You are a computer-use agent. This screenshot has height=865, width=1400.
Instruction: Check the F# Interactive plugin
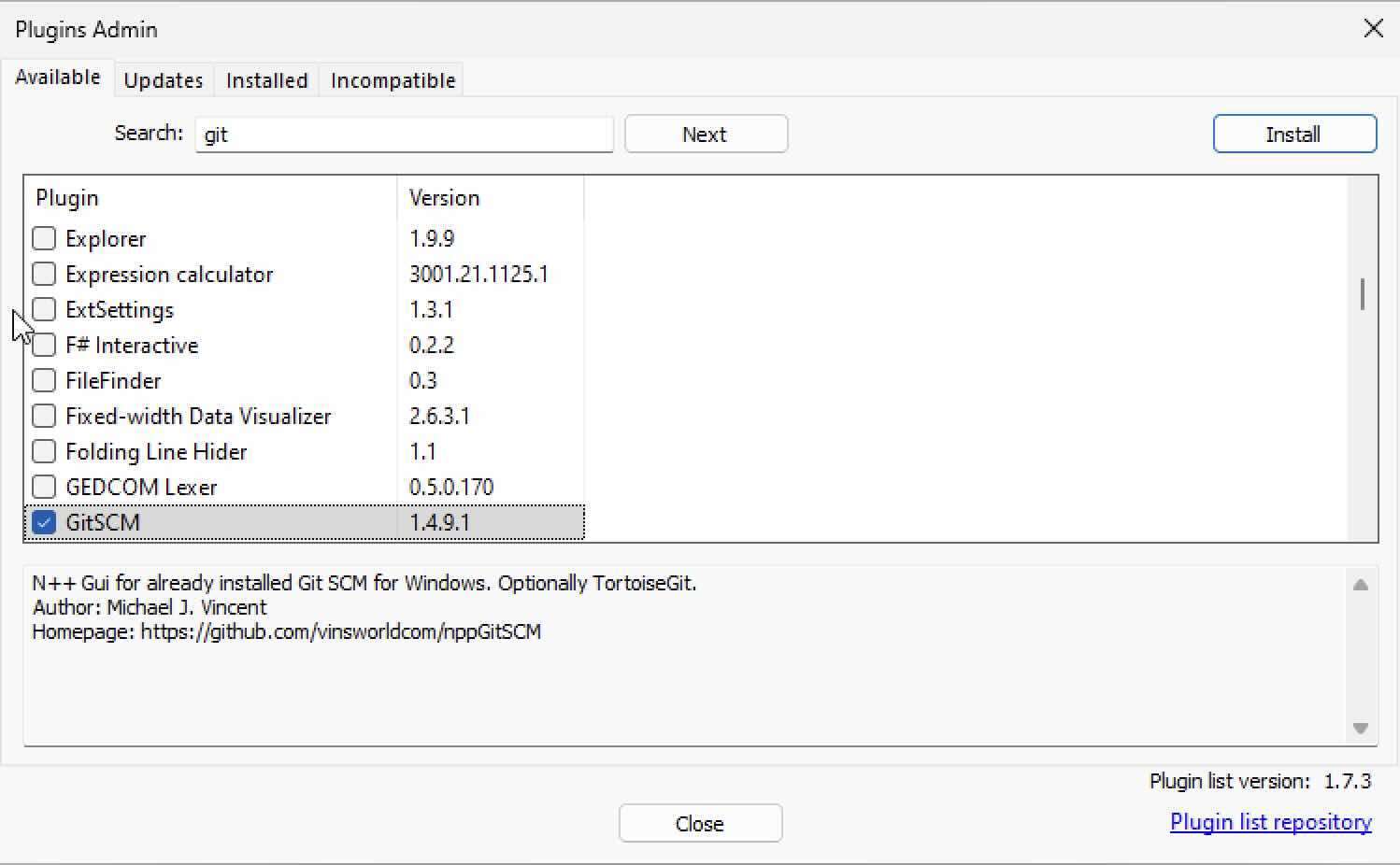44,345
